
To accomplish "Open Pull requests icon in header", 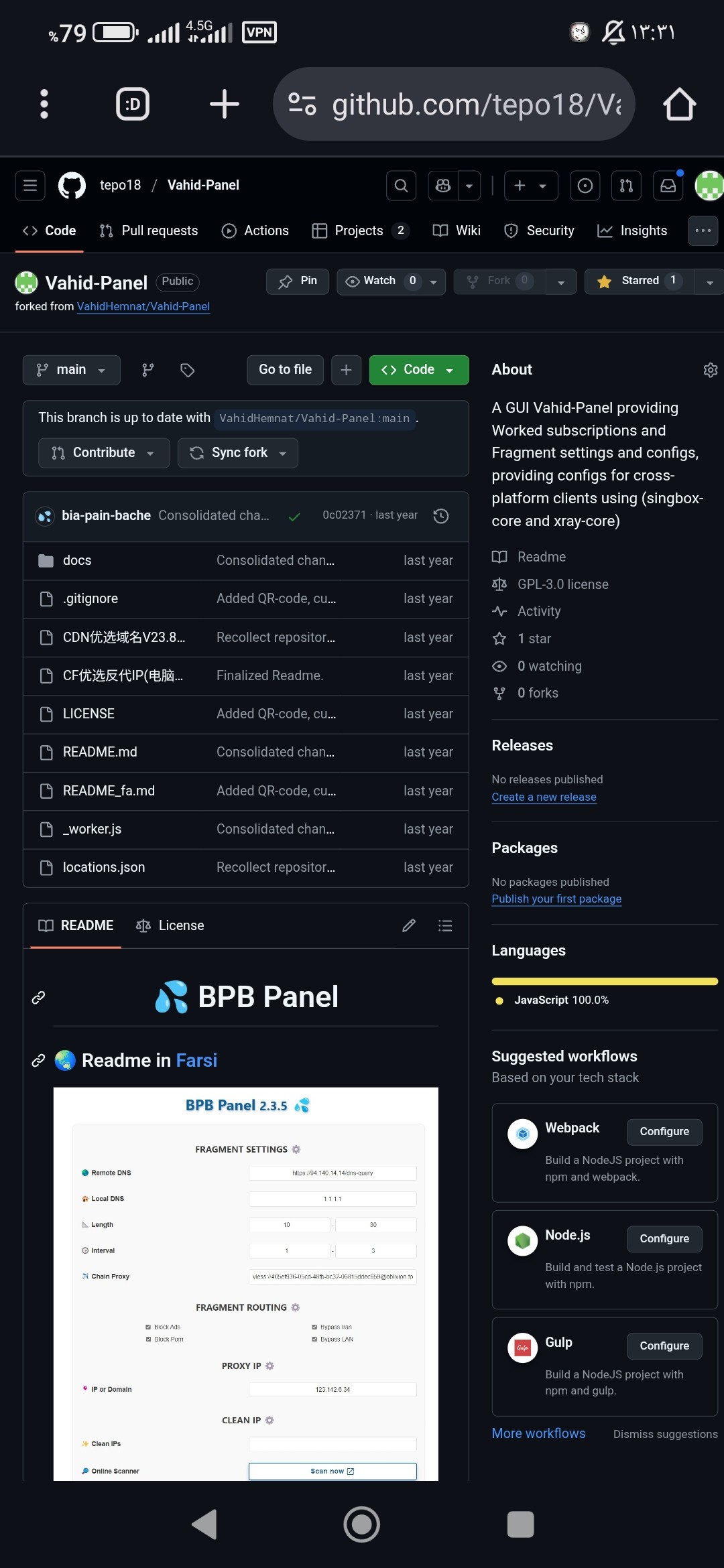I will click(626, 186).
